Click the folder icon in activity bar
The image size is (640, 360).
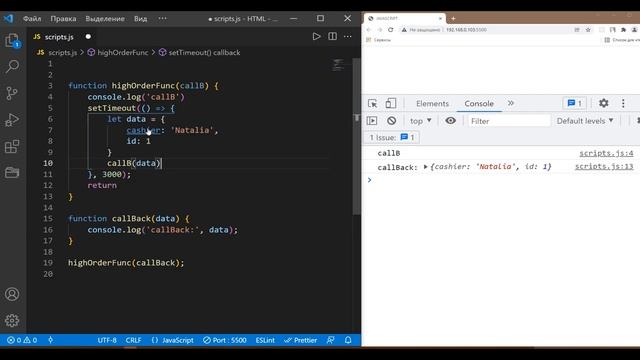tap(12, 173)
